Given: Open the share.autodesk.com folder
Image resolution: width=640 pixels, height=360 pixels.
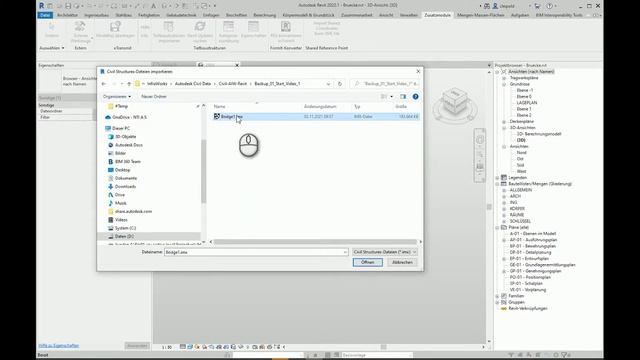Looking at the screenshot, I should pyautogui.click(x=129, y=211).
